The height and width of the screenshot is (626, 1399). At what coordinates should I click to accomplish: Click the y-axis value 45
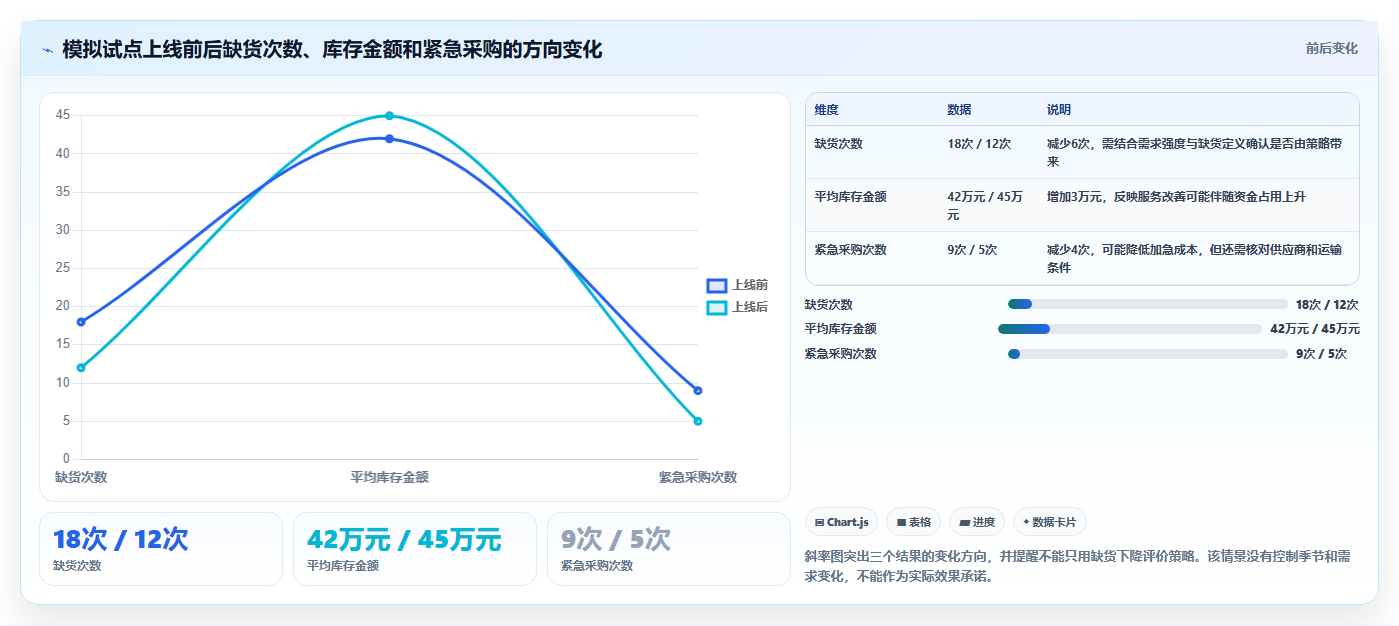coord(62,115)
